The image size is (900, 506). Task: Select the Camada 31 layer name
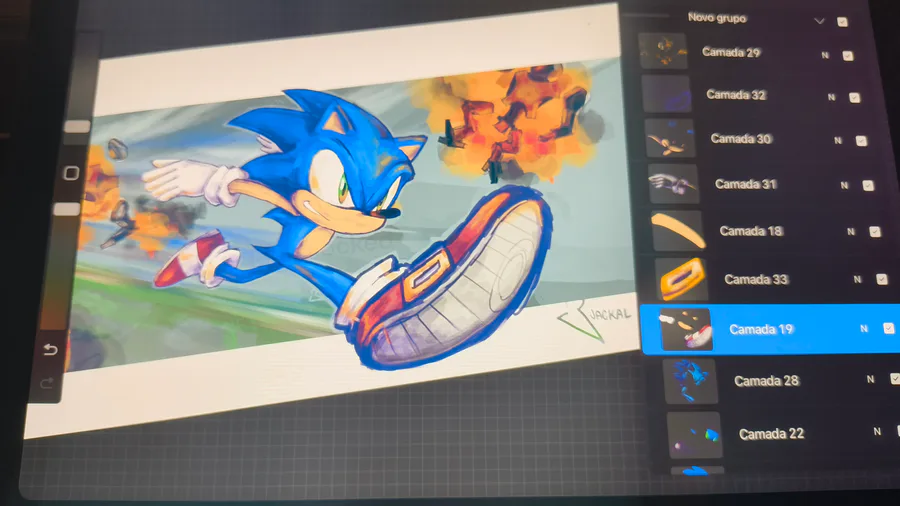click(746, 184)
